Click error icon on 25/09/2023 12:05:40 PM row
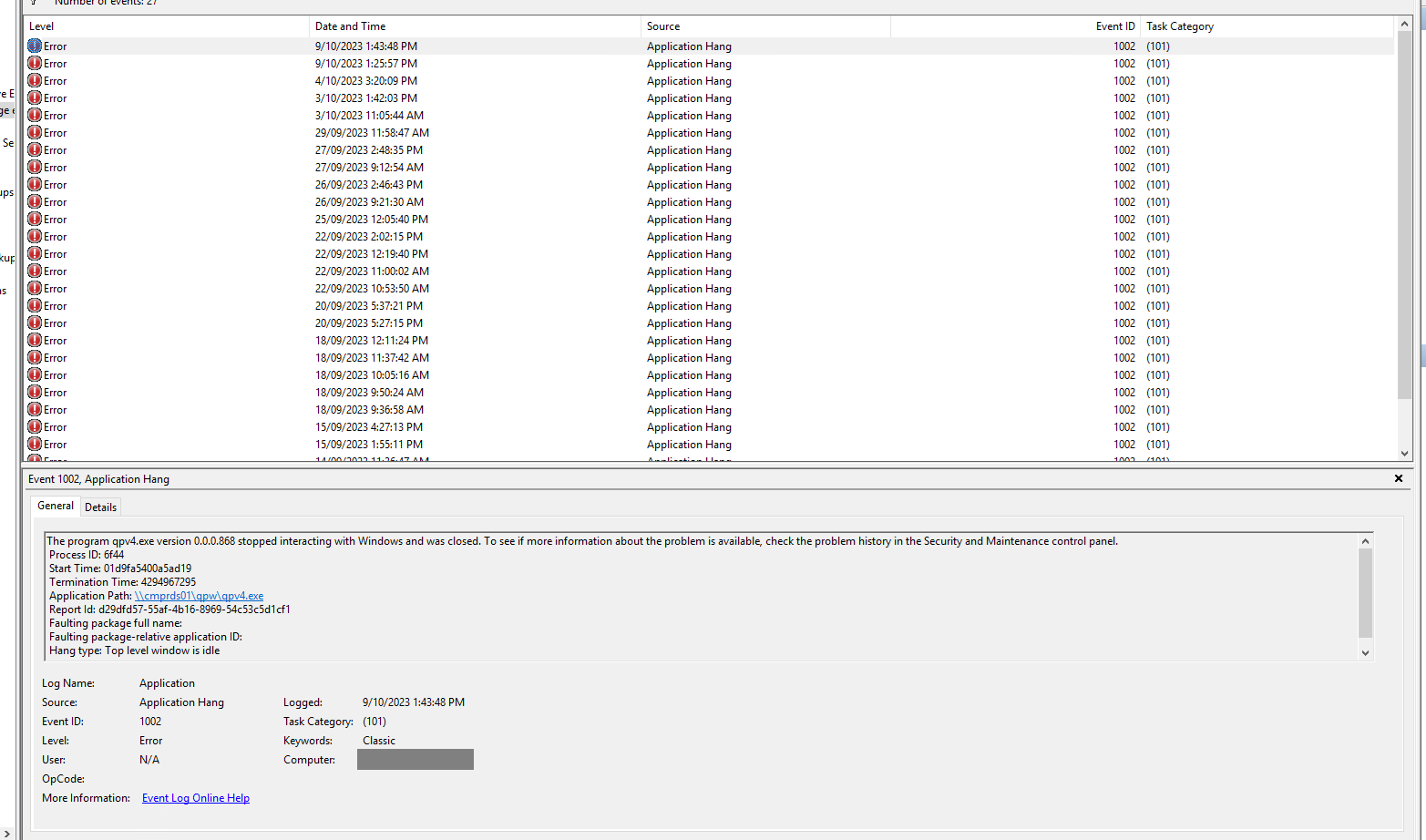Viewport: 1426px width, 840px height. coord(35,220)
